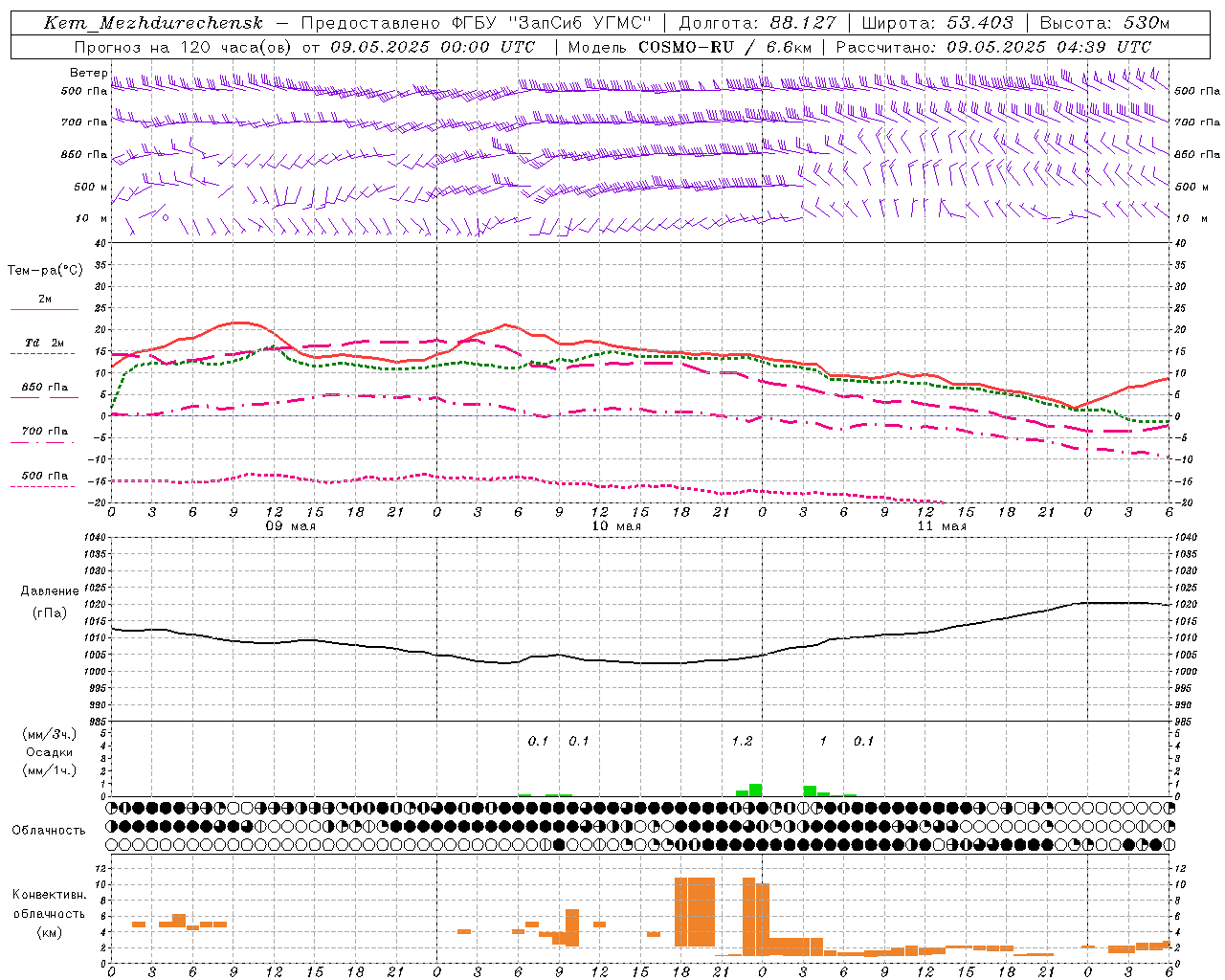Click the Kem_Mezhdurechensk station title

[x=153, y=23]
